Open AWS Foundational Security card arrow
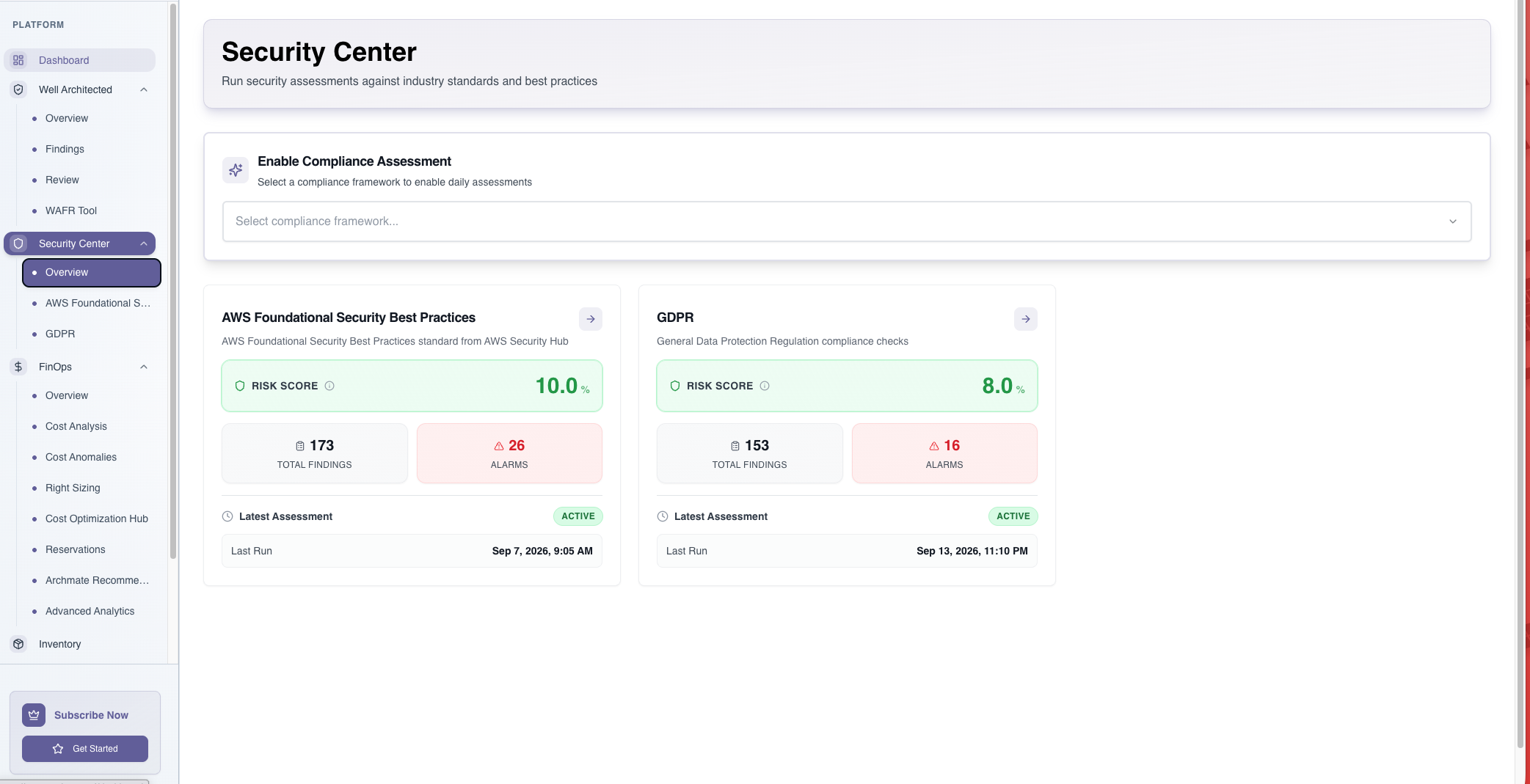Image resolution: width=1530 pixels, height=784 pixels. pyautogui.click(x=591, y=319)
